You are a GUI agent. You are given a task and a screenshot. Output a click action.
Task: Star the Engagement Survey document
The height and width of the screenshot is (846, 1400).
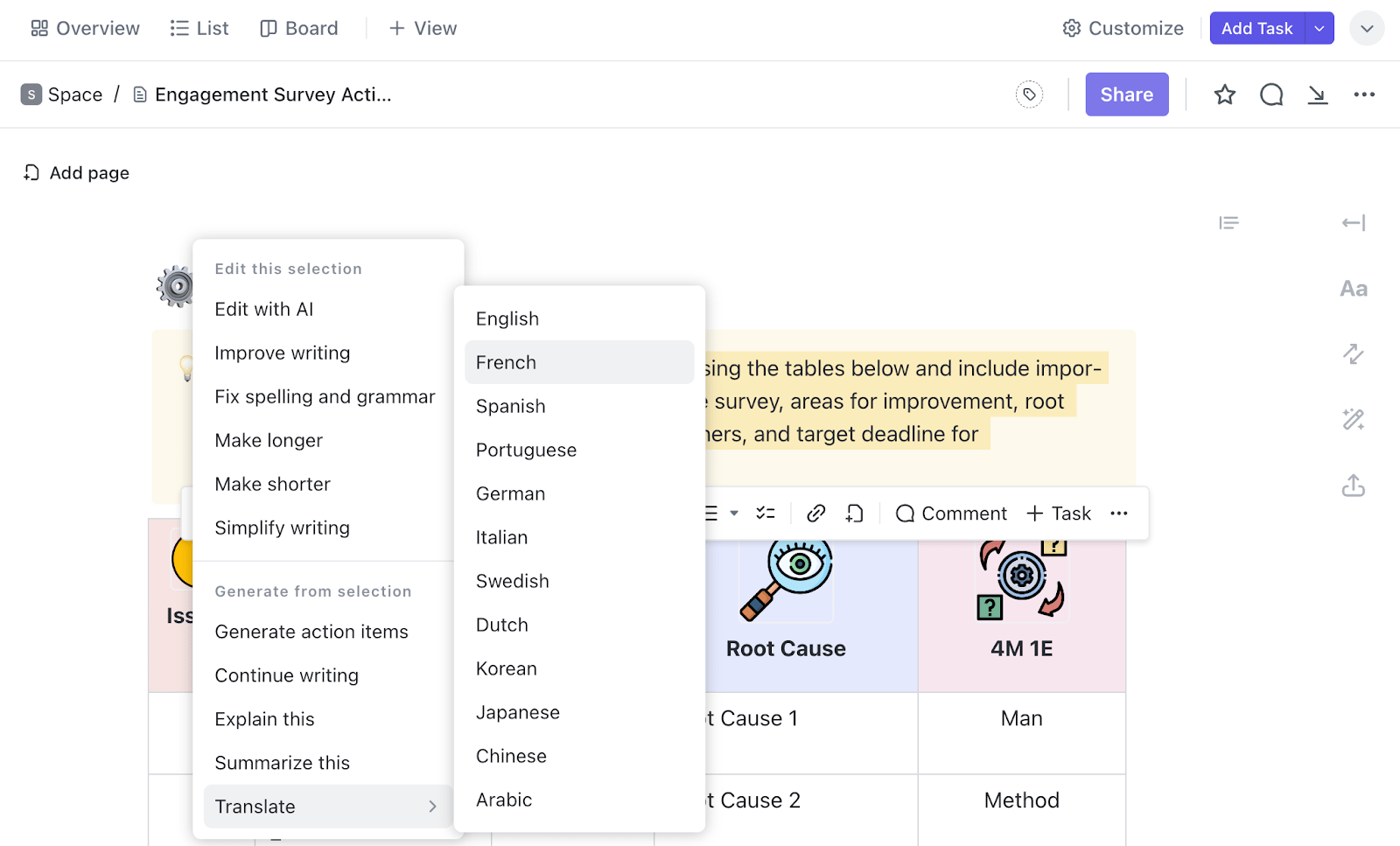(1224, 94)
